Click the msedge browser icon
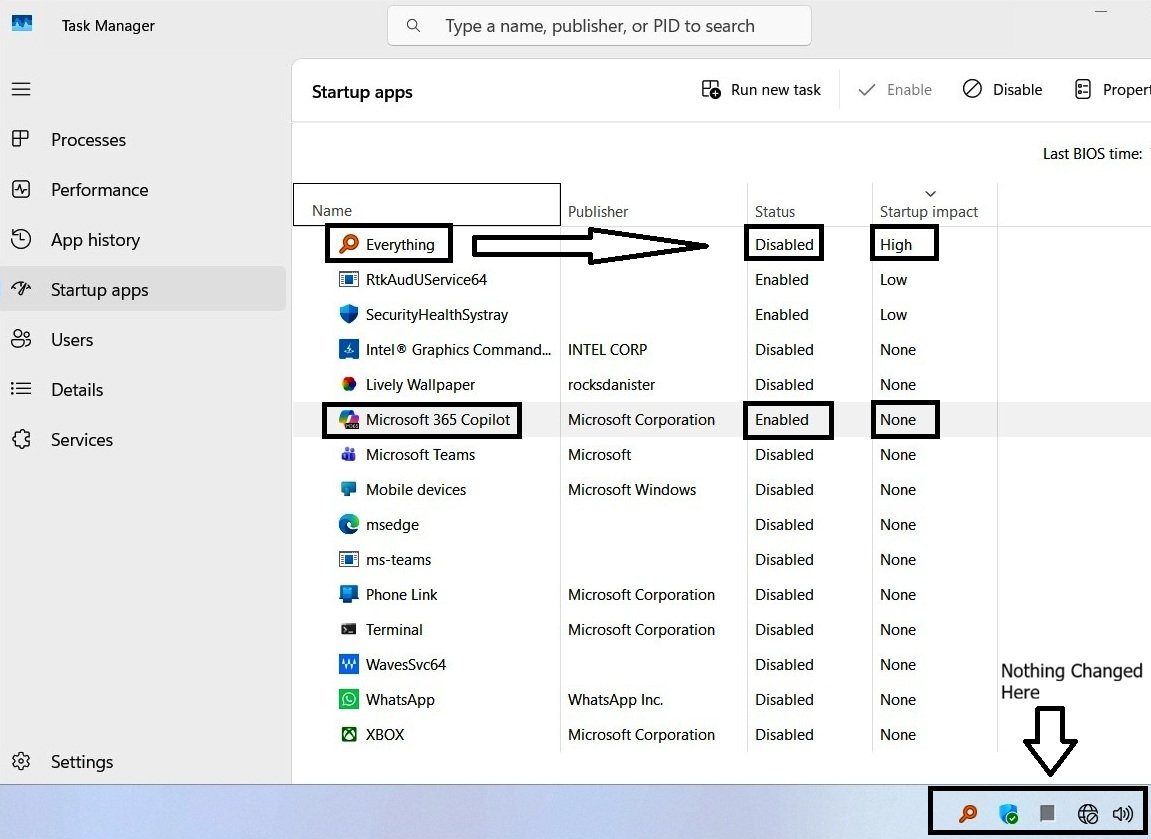1151x839 pixels. tap(349, 524)
